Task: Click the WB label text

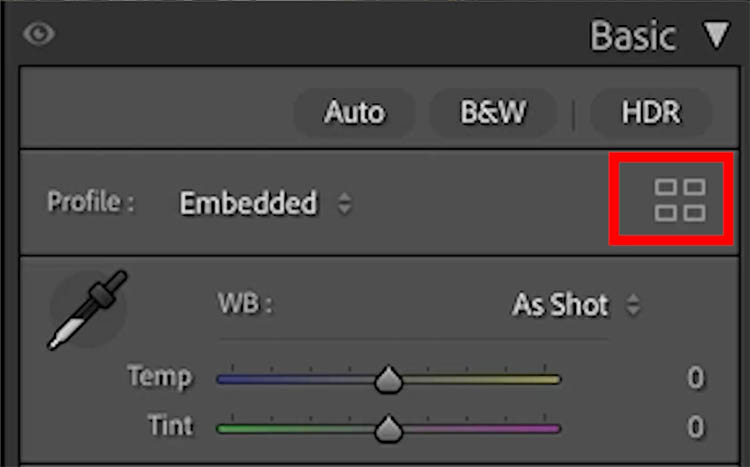Action: pyautogui.click(x=242, y=303)
